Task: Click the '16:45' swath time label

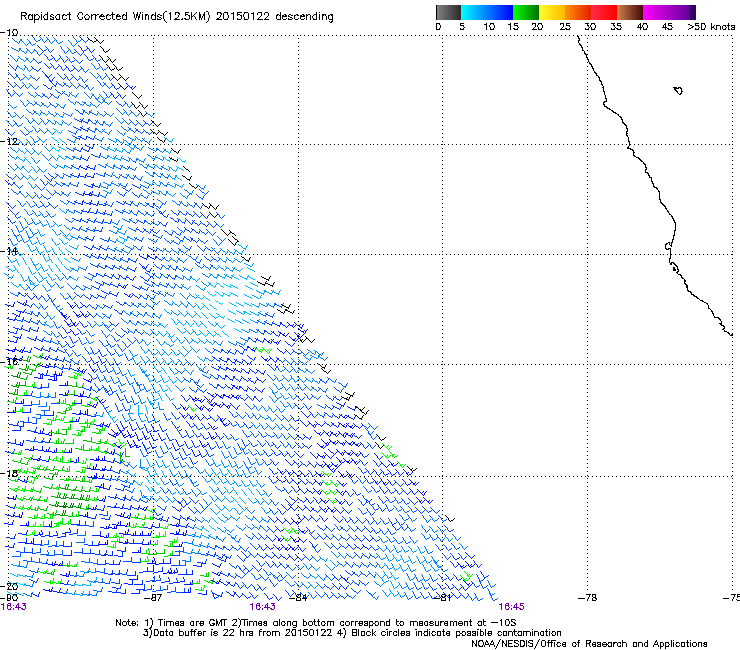Action: click(512, 607)
